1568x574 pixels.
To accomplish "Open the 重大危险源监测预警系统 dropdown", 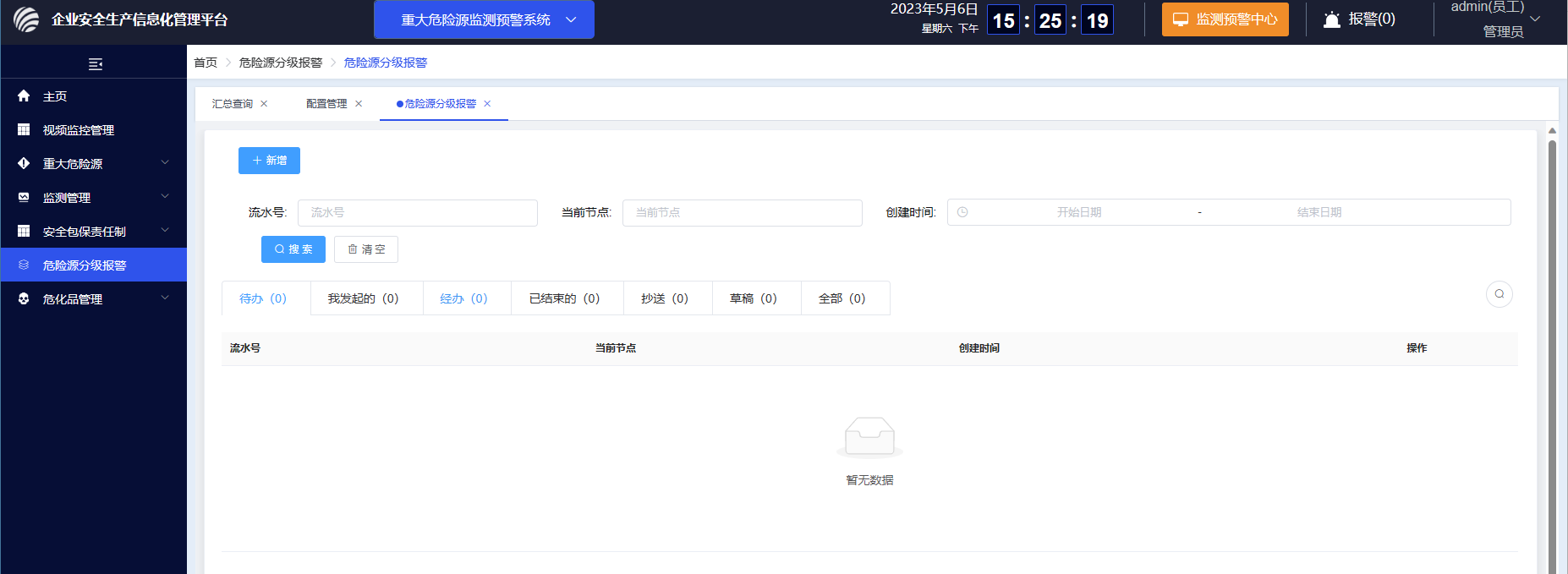I will [x=484, y=19].
